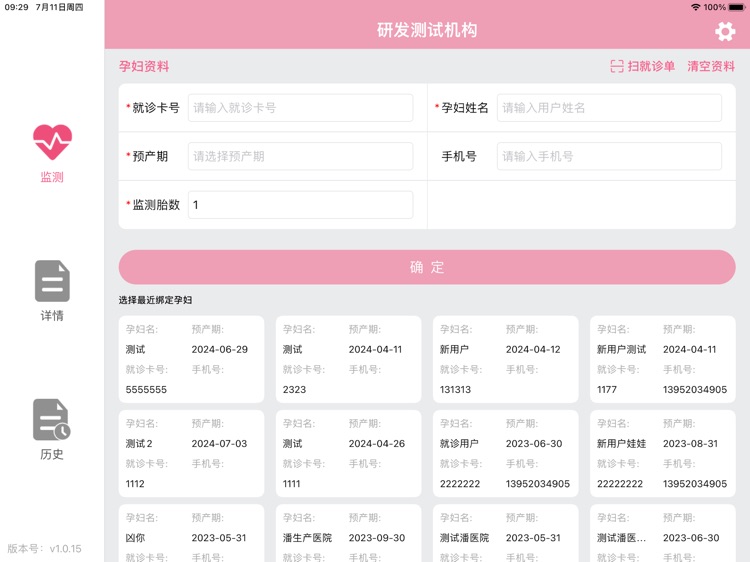This screenshot has width=750, height=562.
Task: Switch to the 监测 tab label
Action: 52,177
